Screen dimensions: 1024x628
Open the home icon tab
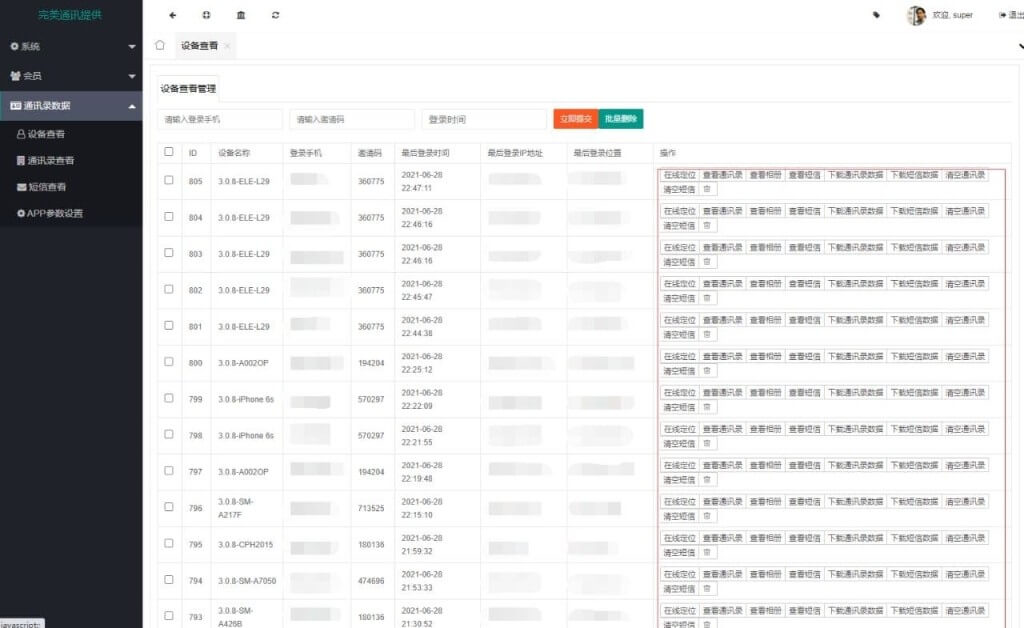coord(160,46)
